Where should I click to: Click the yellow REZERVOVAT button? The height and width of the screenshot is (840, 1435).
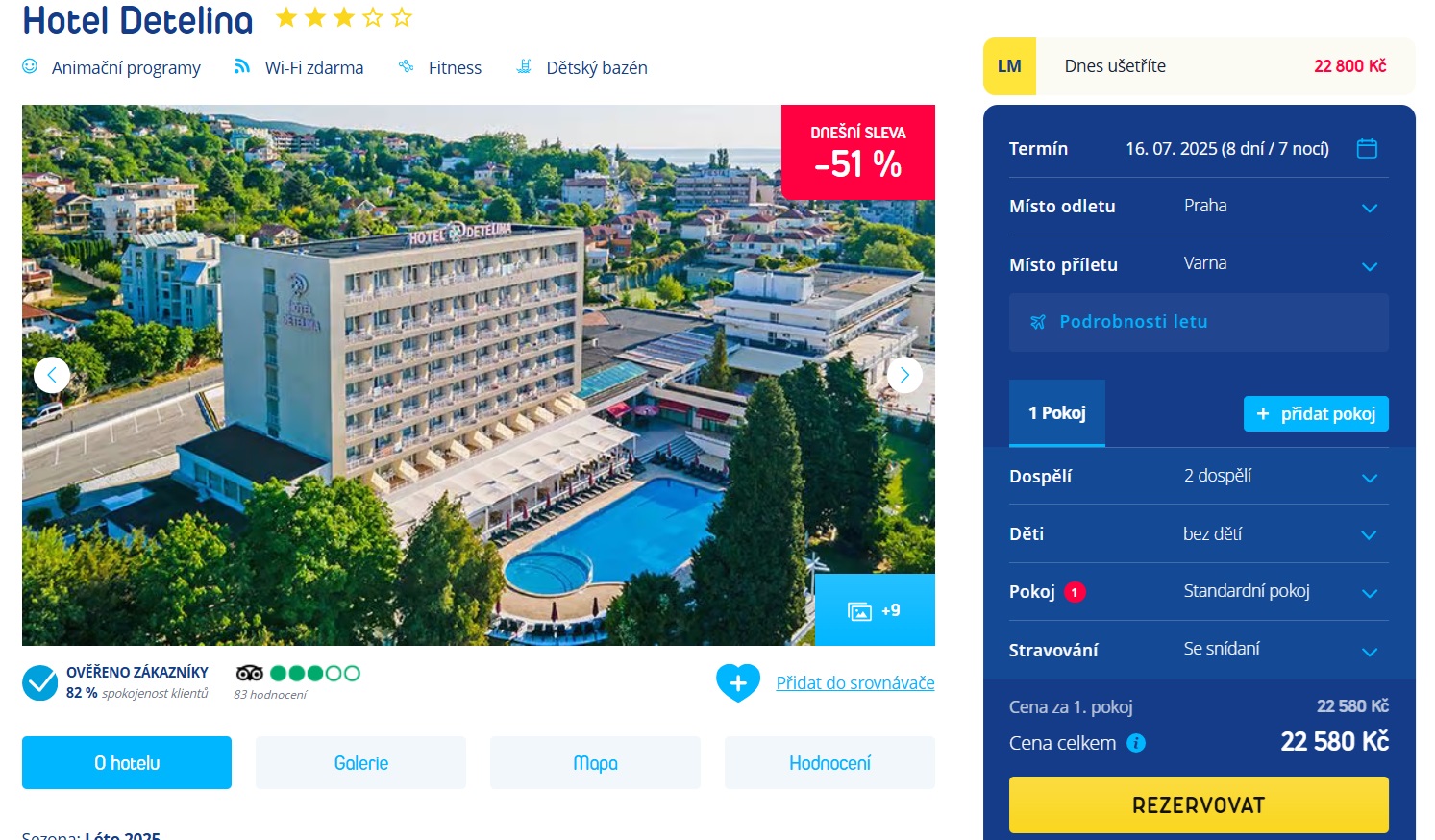click(x=1199, y=804)
